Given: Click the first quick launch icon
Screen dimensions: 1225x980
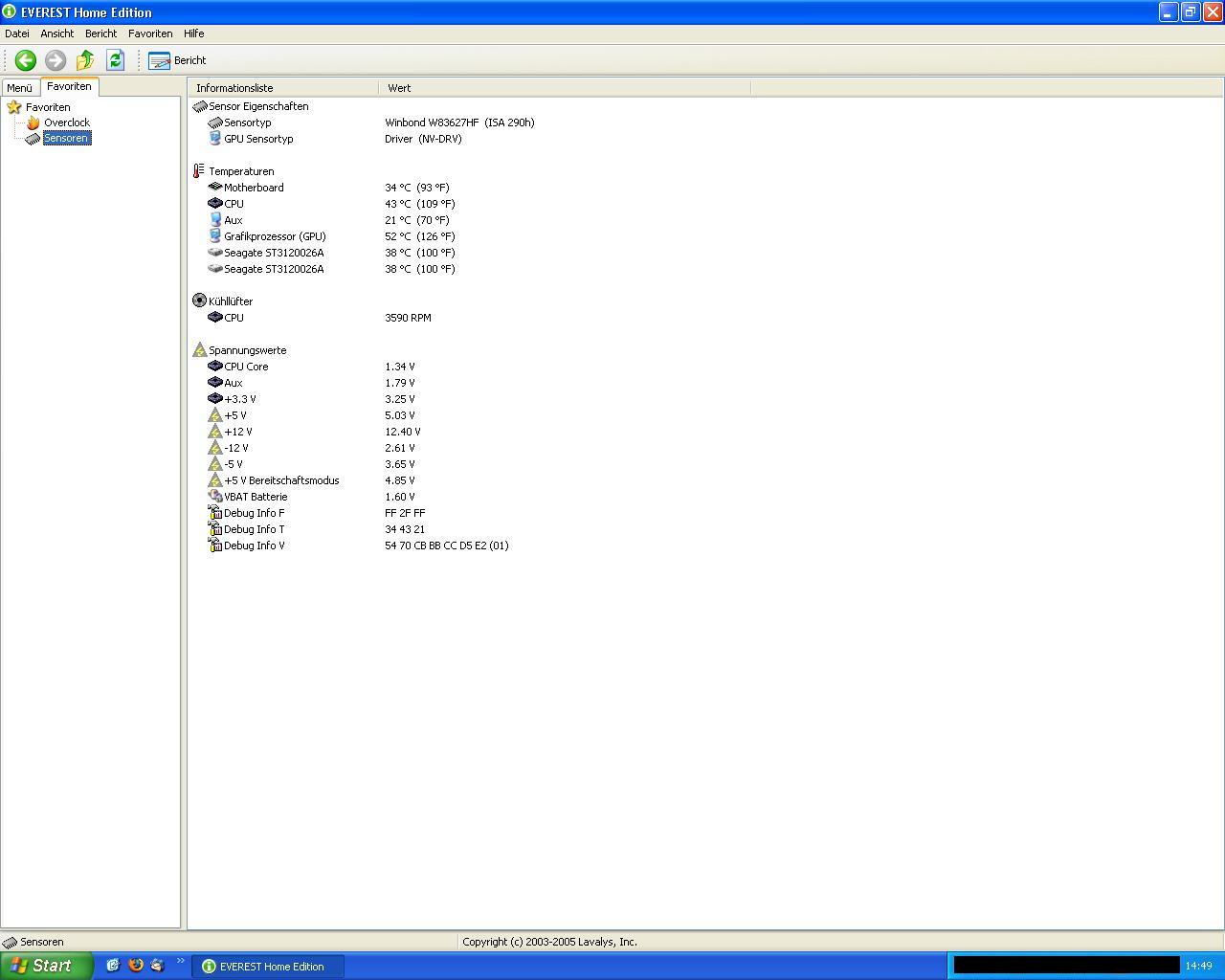Looking at the screenshot, I should pyautogui.click(x=113, y=966).
